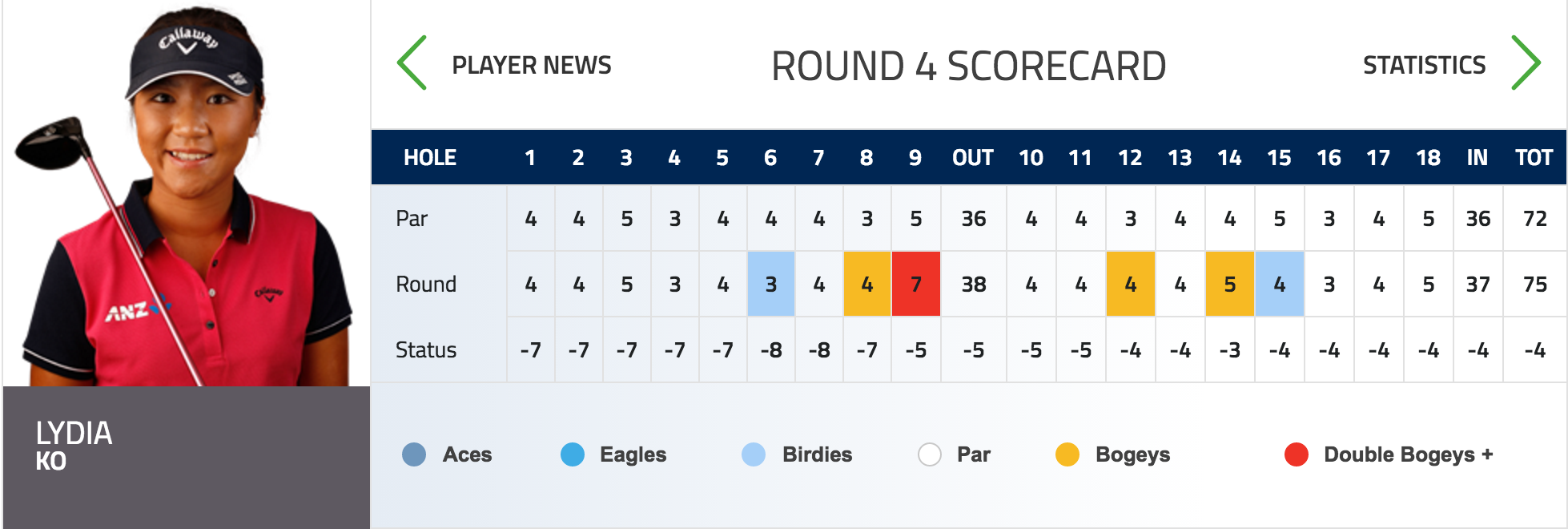Click the Birdies legend circle
Image resolution: width=1568 pixels, height=529 pixels.
[754, 454]
